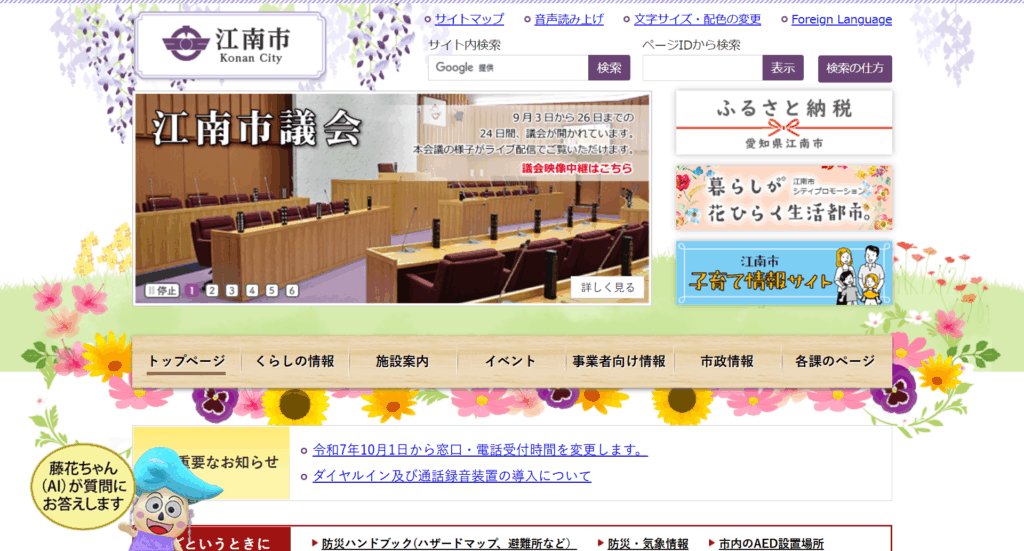
Task: Open 文字サイズ・配色の変更 settings link
Action: click(x=697, y=19)
